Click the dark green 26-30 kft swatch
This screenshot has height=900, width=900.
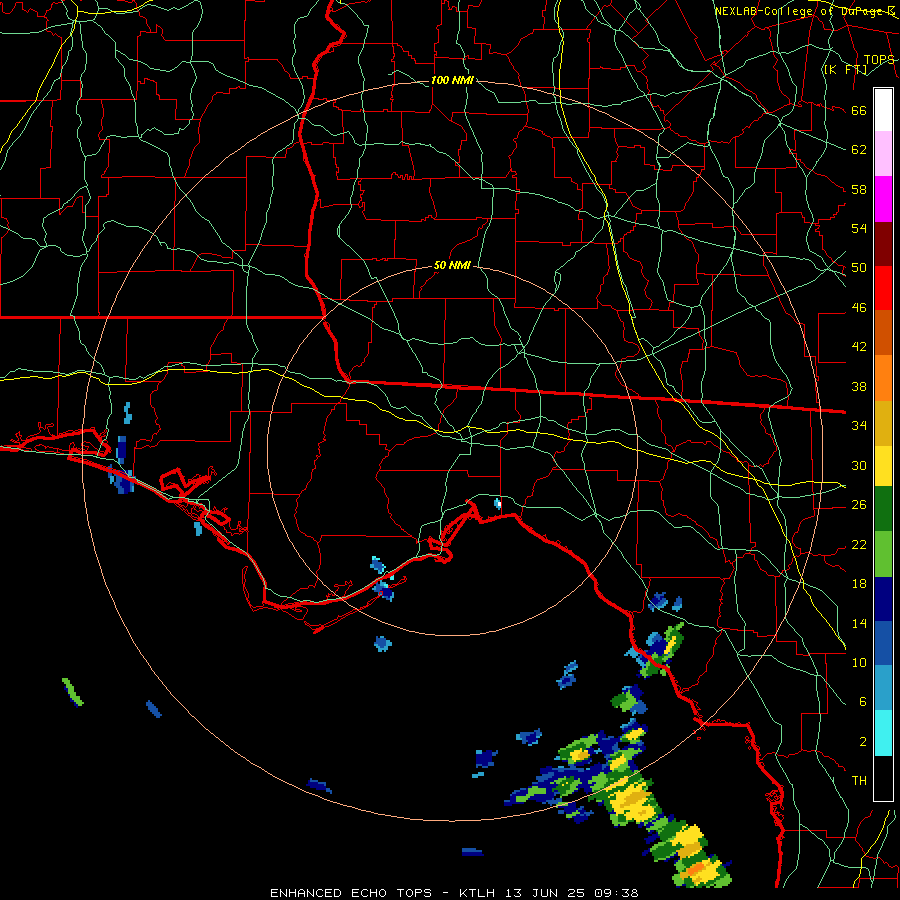tap(883, 509)
